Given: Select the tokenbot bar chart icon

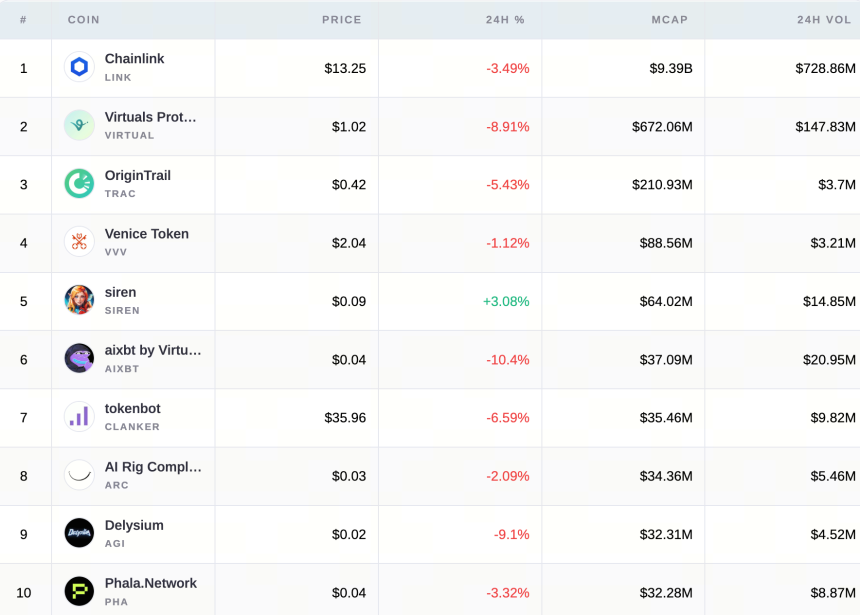Looking at the screenshot, I should [x=79, y=416].
